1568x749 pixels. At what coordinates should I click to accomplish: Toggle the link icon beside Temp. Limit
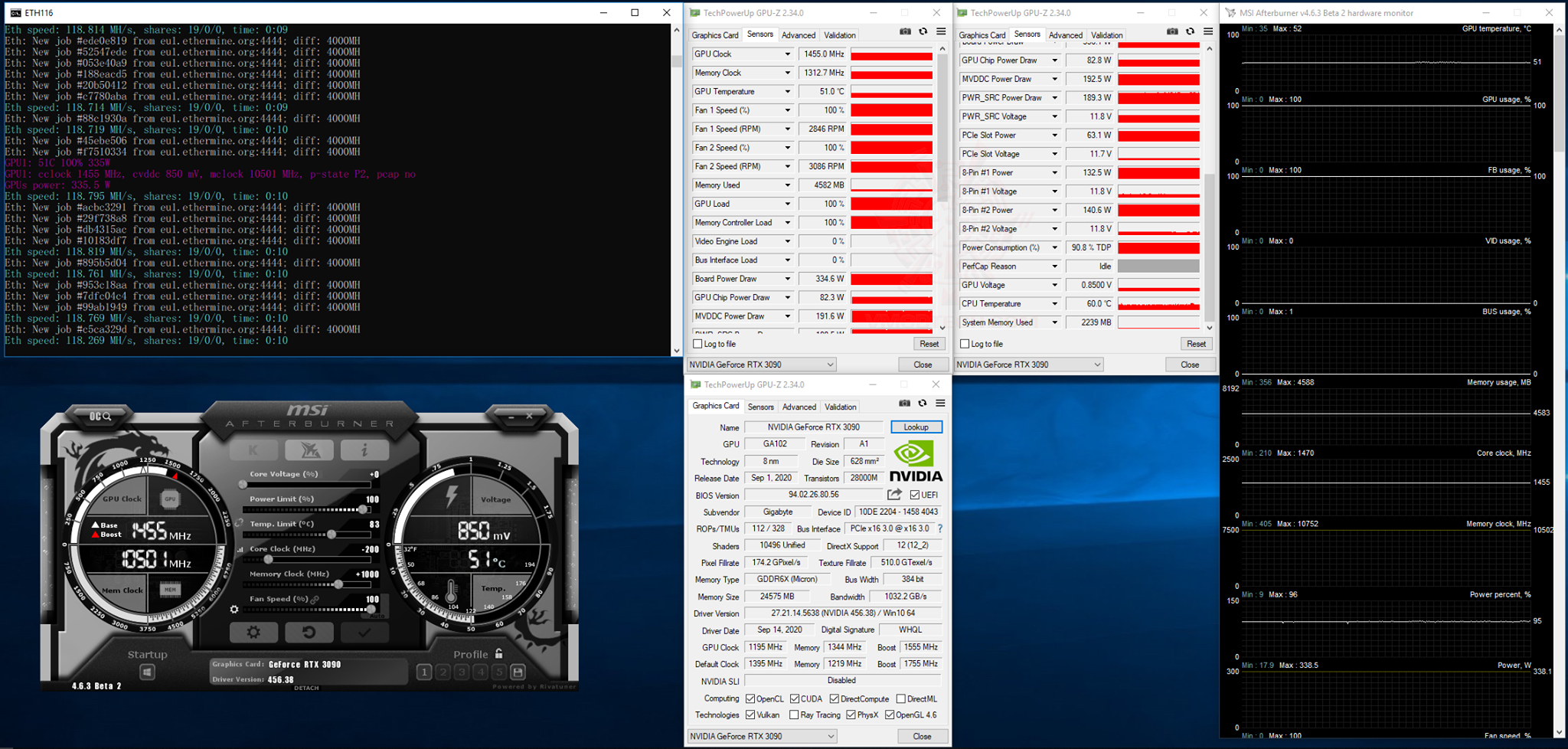(240, 523)
